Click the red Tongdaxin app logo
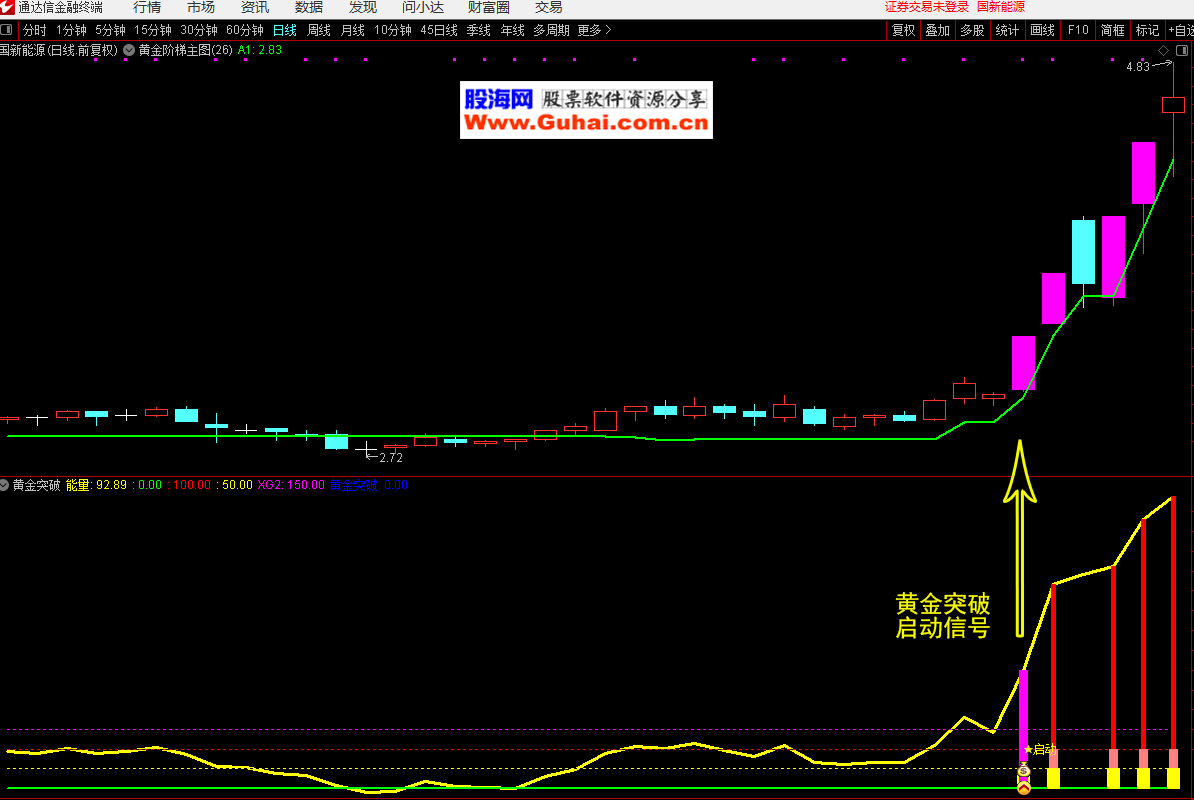The width and height of the screenshot is (1194, 800). (8, 7)
